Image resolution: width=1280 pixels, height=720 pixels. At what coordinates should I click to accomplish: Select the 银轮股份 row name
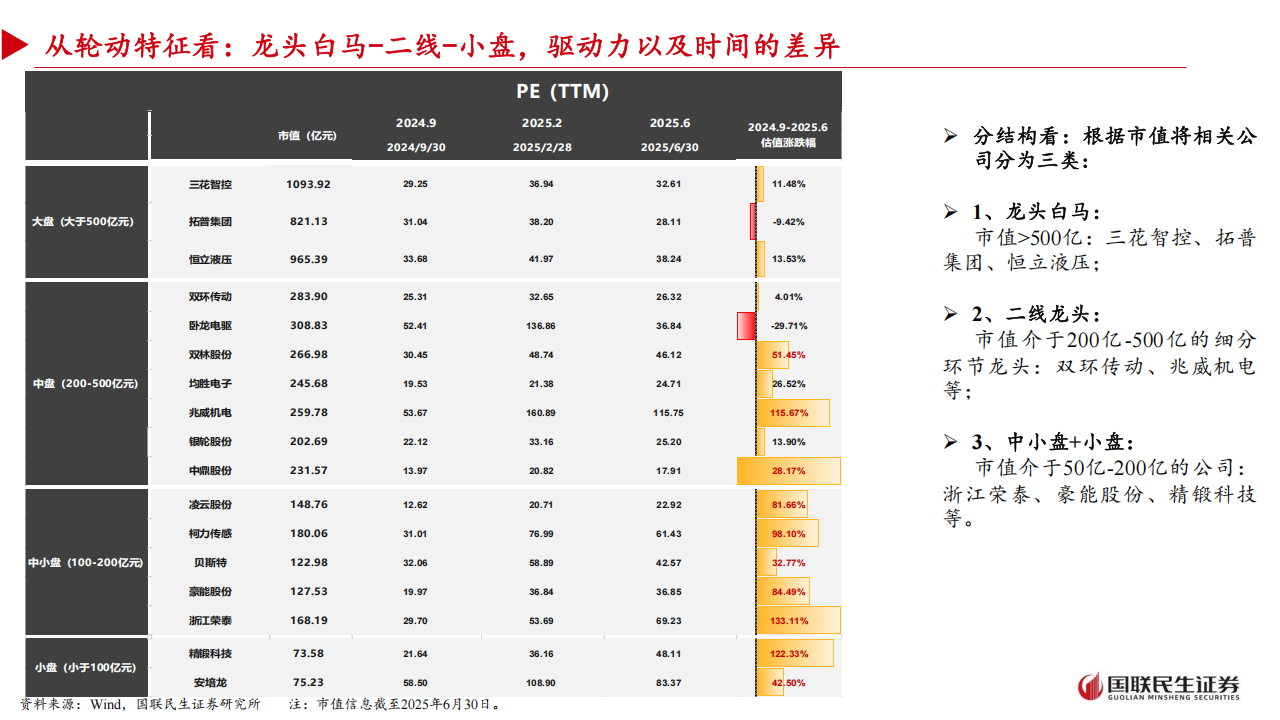[x=210, y=442]
